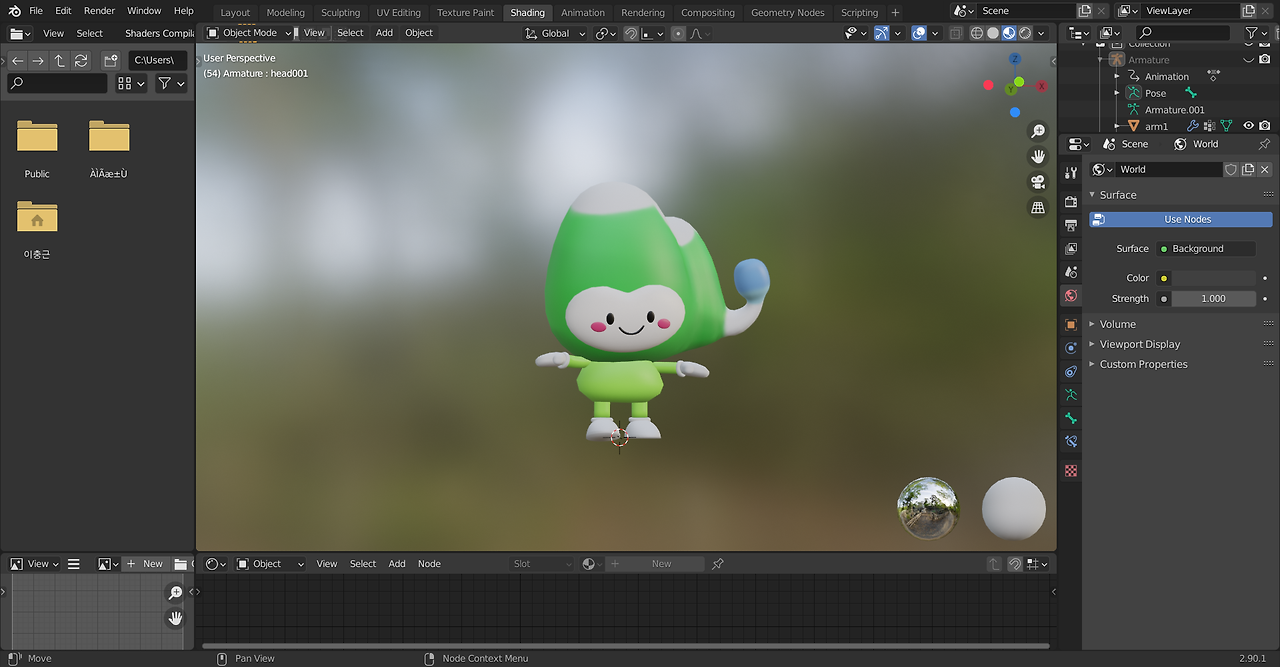Open the Render properties tab icon
This screenshot has height=667, width=1280.
[x=1071, y=202]
